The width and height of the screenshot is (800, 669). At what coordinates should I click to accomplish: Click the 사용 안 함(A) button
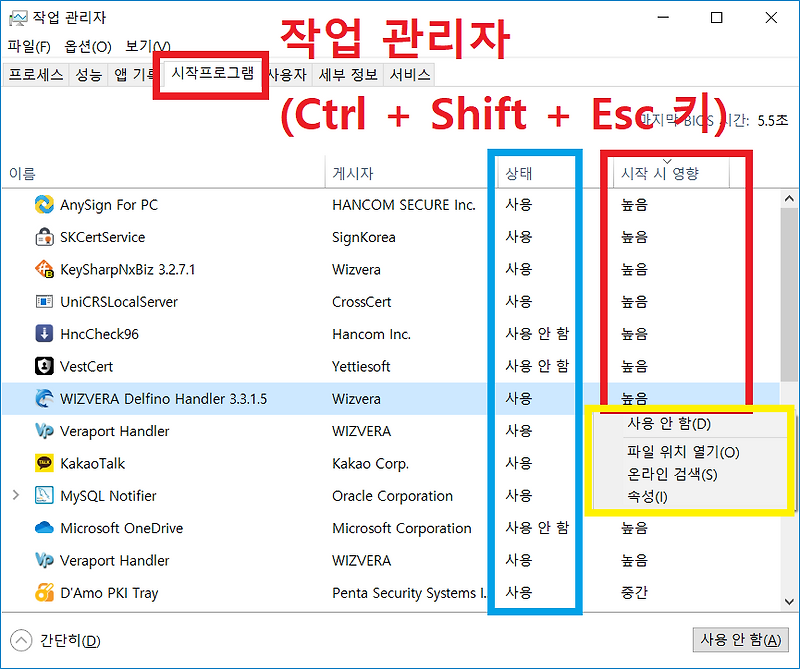point(740,639)
